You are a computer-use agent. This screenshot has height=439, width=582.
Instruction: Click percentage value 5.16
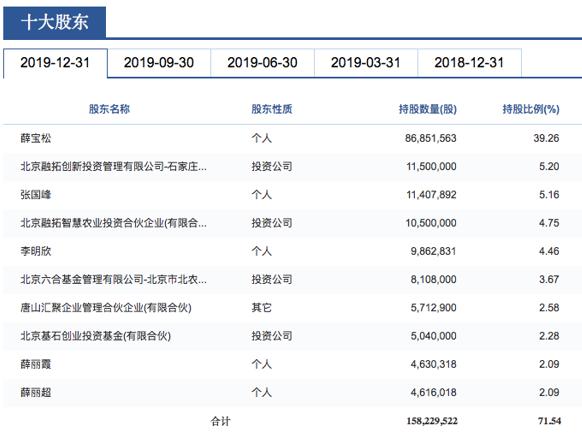click(549, 195)
